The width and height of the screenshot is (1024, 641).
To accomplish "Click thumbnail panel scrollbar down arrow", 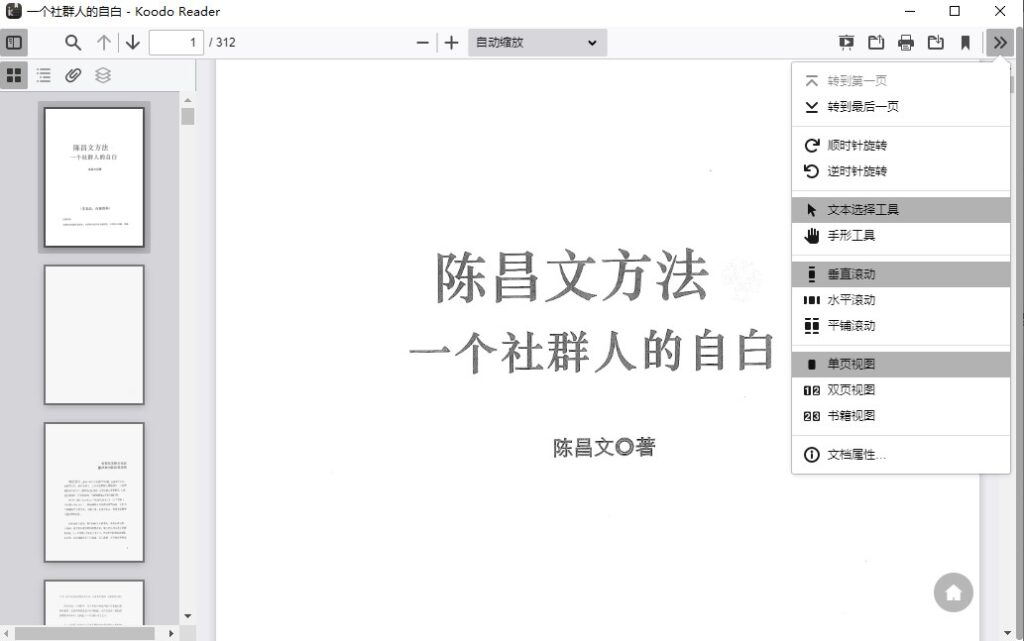I will click(187, 616).
